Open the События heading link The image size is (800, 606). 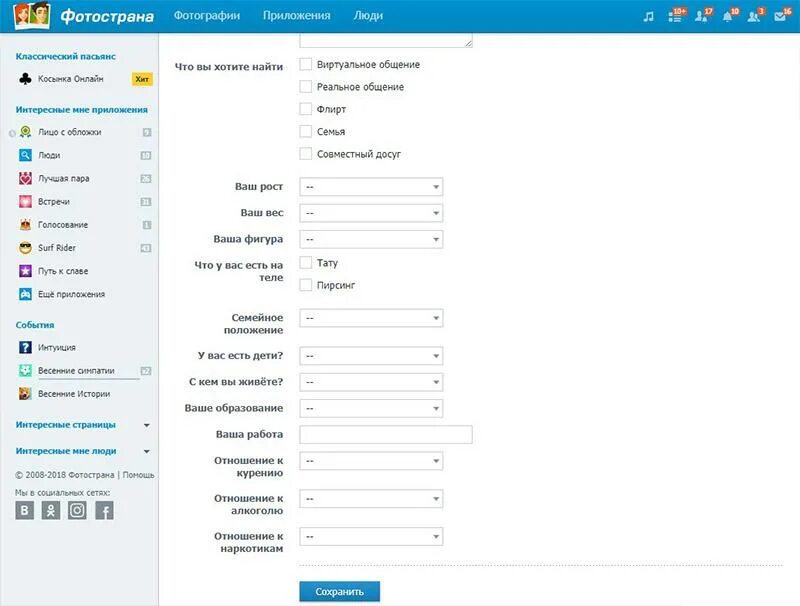pyautogui.click(x=35, y=325)
